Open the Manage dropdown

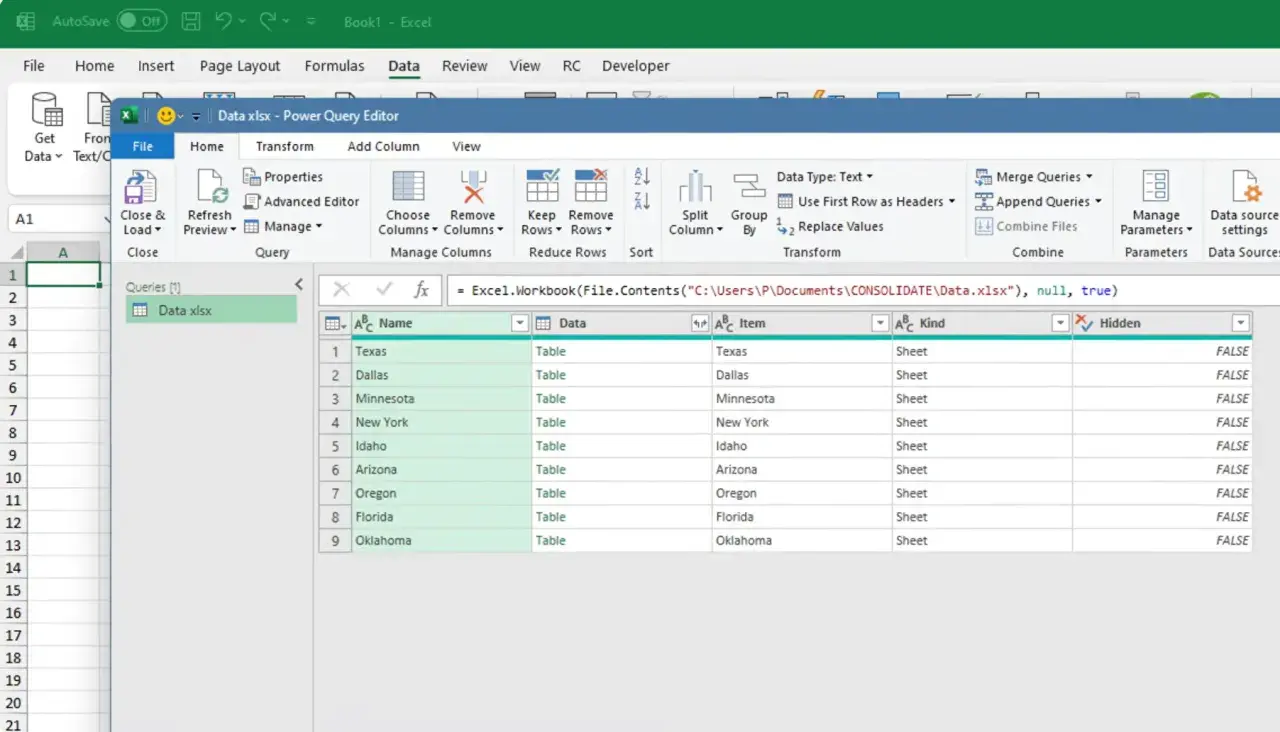coord(284,227)
